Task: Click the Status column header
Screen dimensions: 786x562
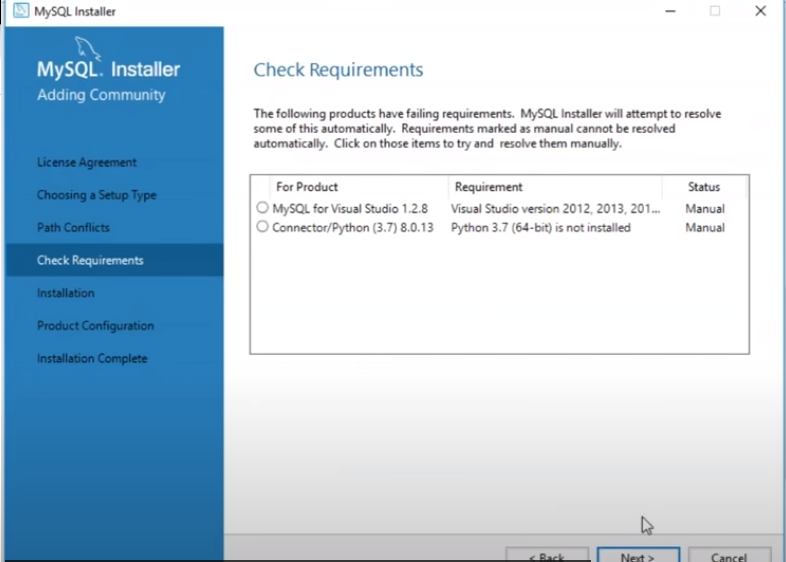Action: click(703, 187)
